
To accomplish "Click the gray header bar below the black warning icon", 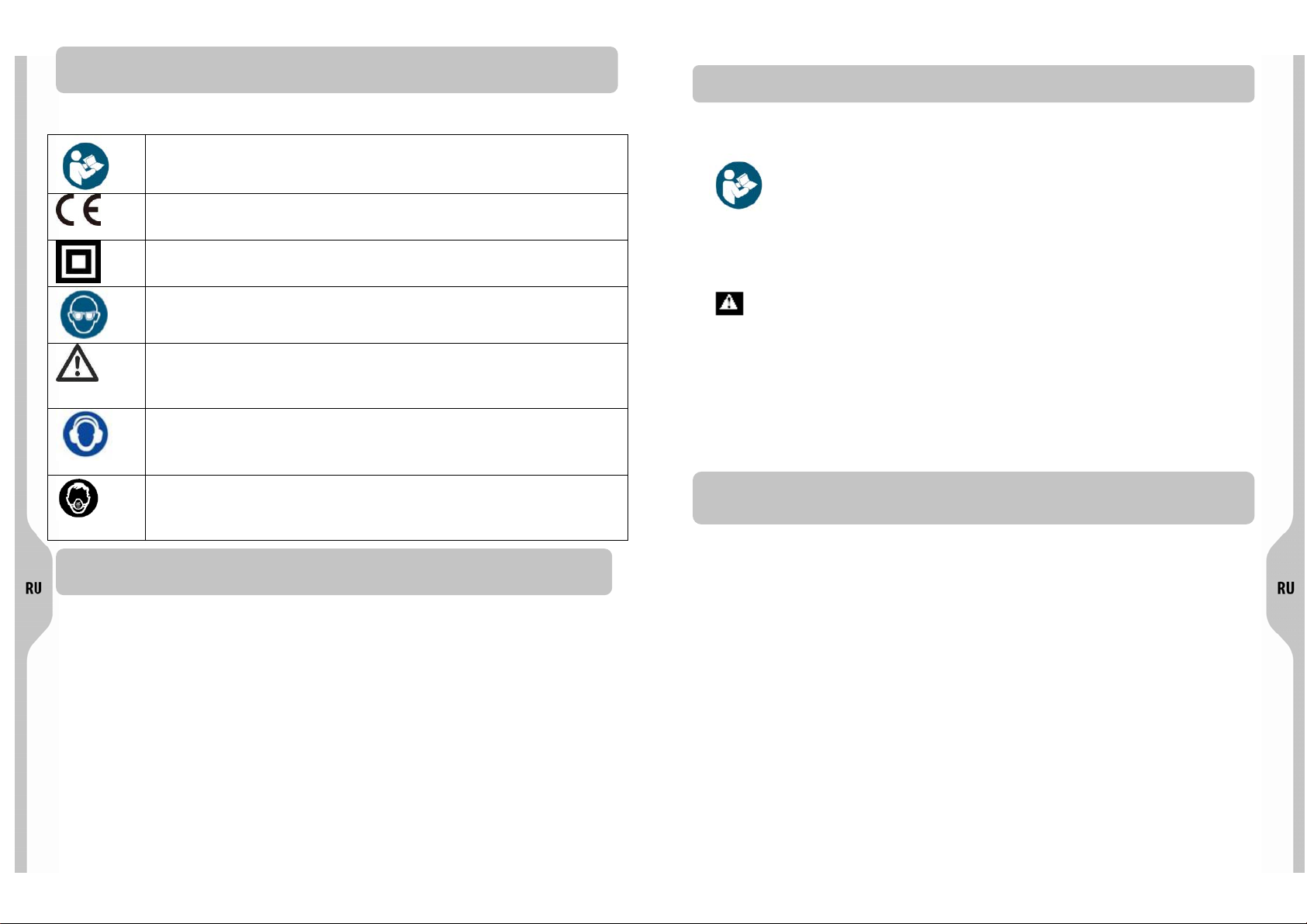I will pyautogui.click(x=973, y=498).
